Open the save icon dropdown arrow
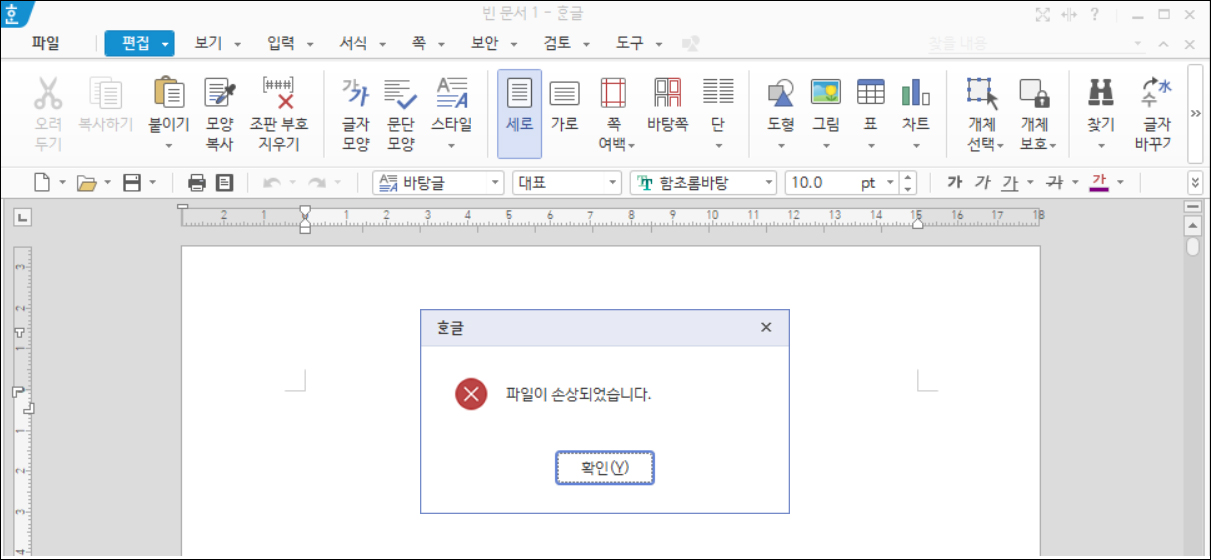This screenshot has height=560, width=1211. click(153, 183)
